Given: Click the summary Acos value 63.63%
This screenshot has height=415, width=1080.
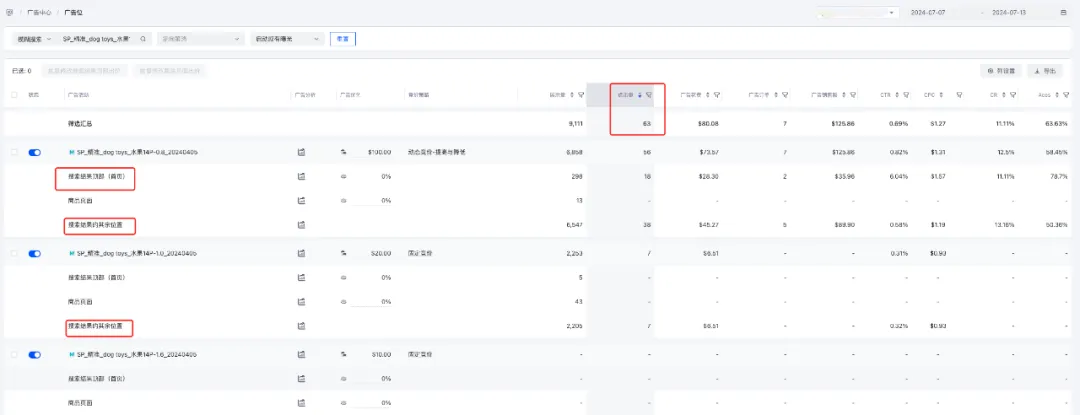Looking at the screenshot, I should click(1058, 124).
